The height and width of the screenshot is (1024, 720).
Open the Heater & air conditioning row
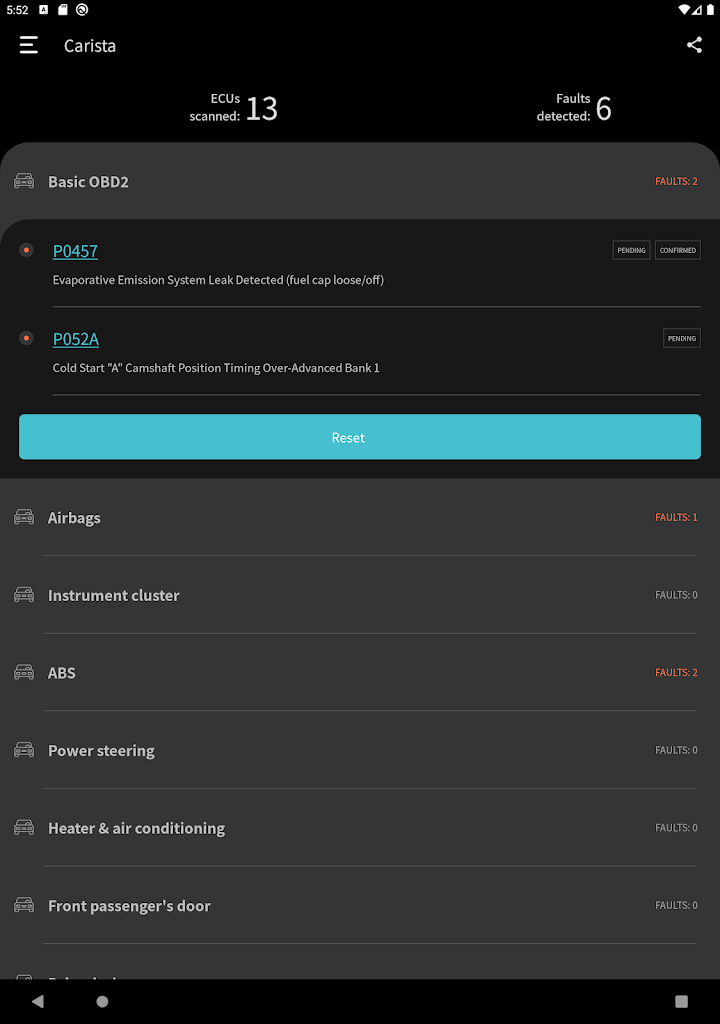(360, 827)
